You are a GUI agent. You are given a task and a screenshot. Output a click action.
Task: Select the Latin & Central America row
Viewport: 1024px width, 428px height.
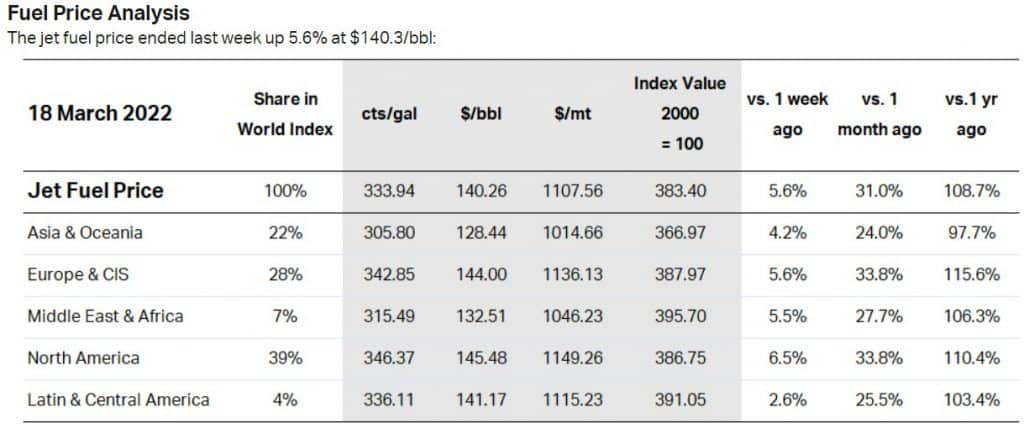click(513, 399)
